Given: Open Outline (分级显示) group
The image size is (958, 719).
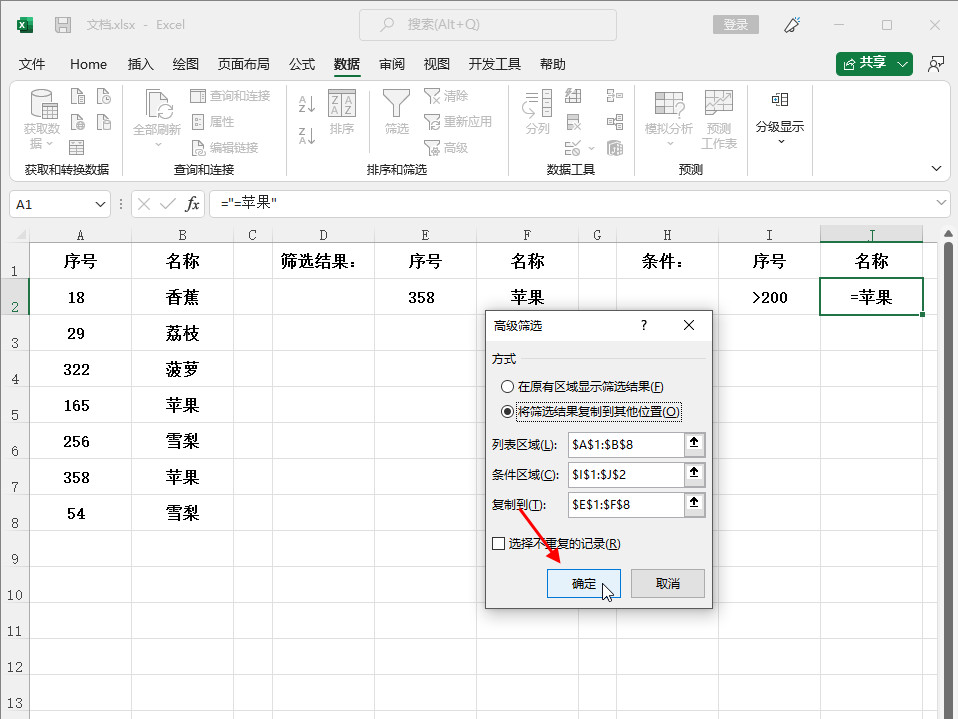Looking at the screenshot, I should coord(780,119).
